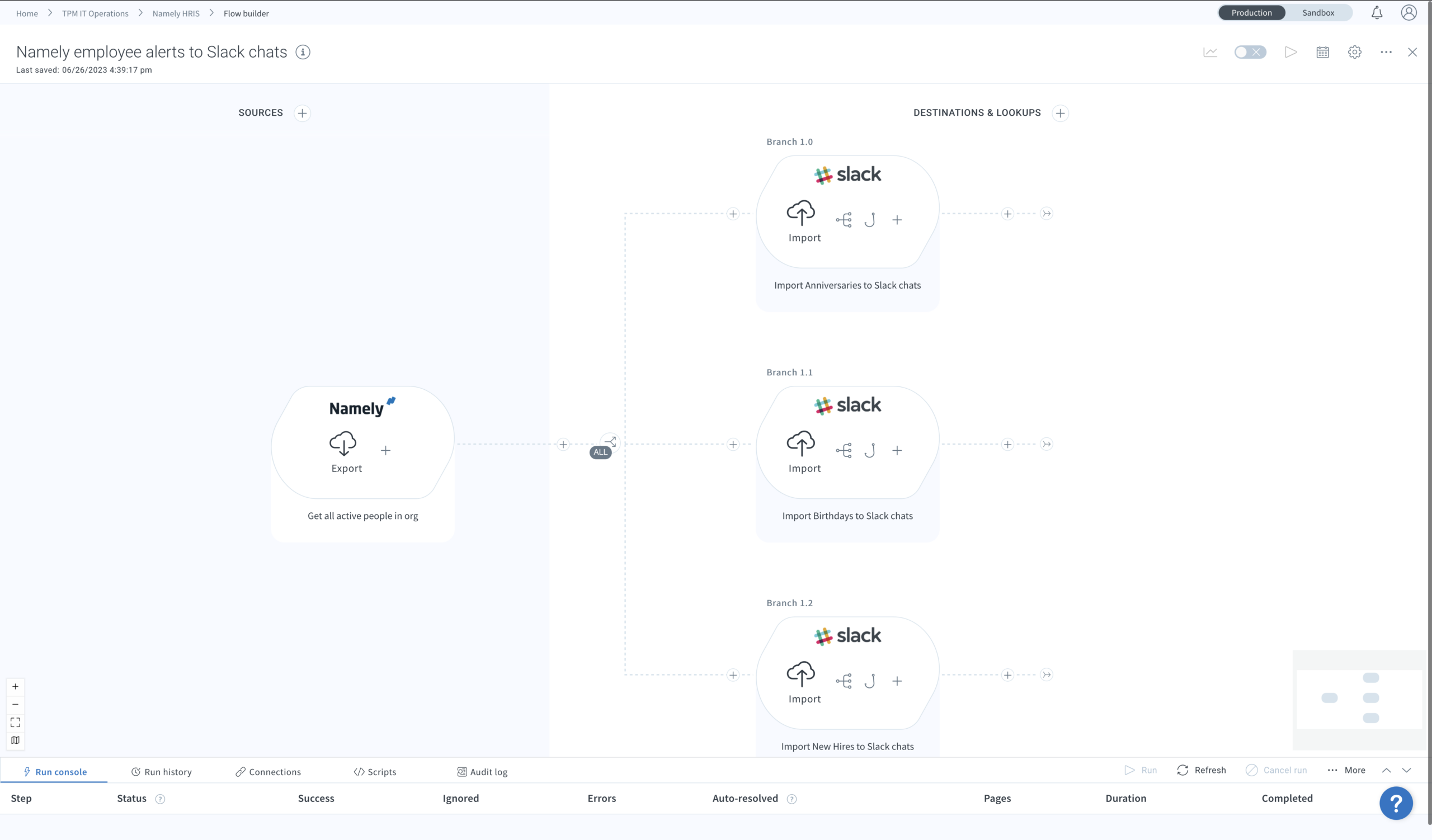Toggle the flow enable switch
The image size is (1432, 840).
(x=1250, y=52)
